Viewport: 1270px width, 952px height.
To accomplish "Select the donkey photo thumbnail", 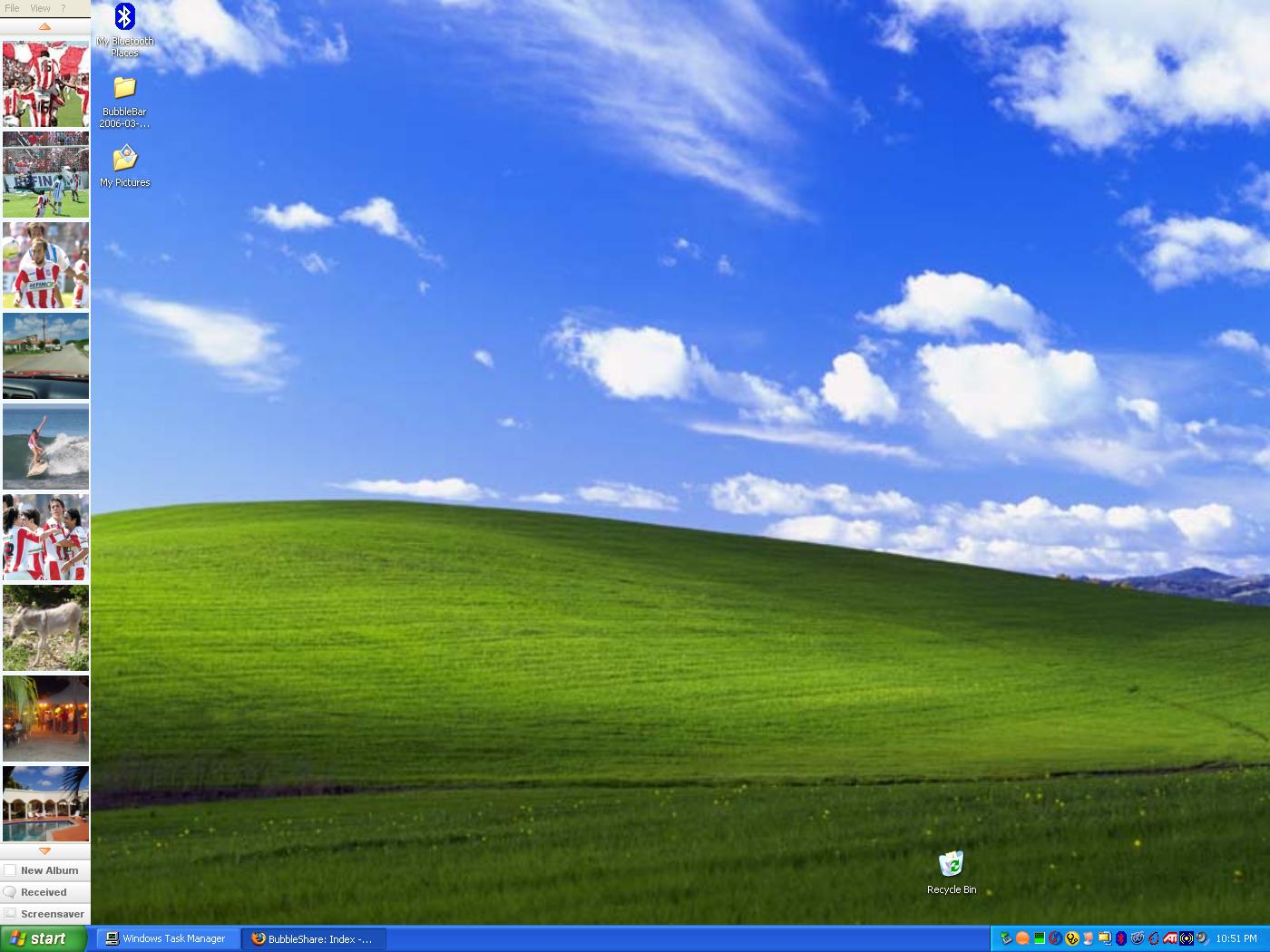I will pyautogui.click(x=46, y=627).
